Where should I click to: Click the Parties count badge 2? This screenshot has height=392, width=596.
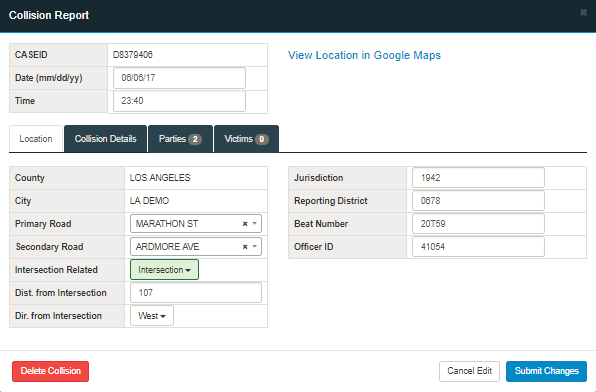pos(195,139)
